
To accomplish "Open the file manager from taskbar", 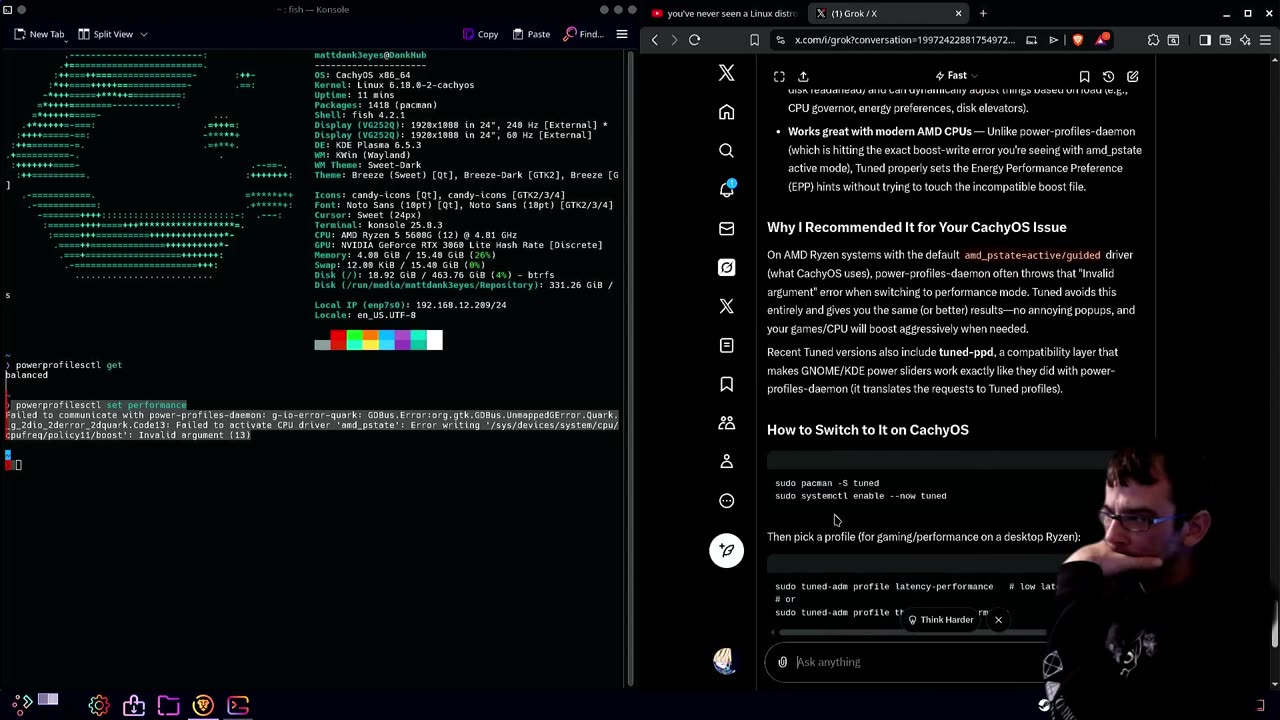I will point(168,705).
